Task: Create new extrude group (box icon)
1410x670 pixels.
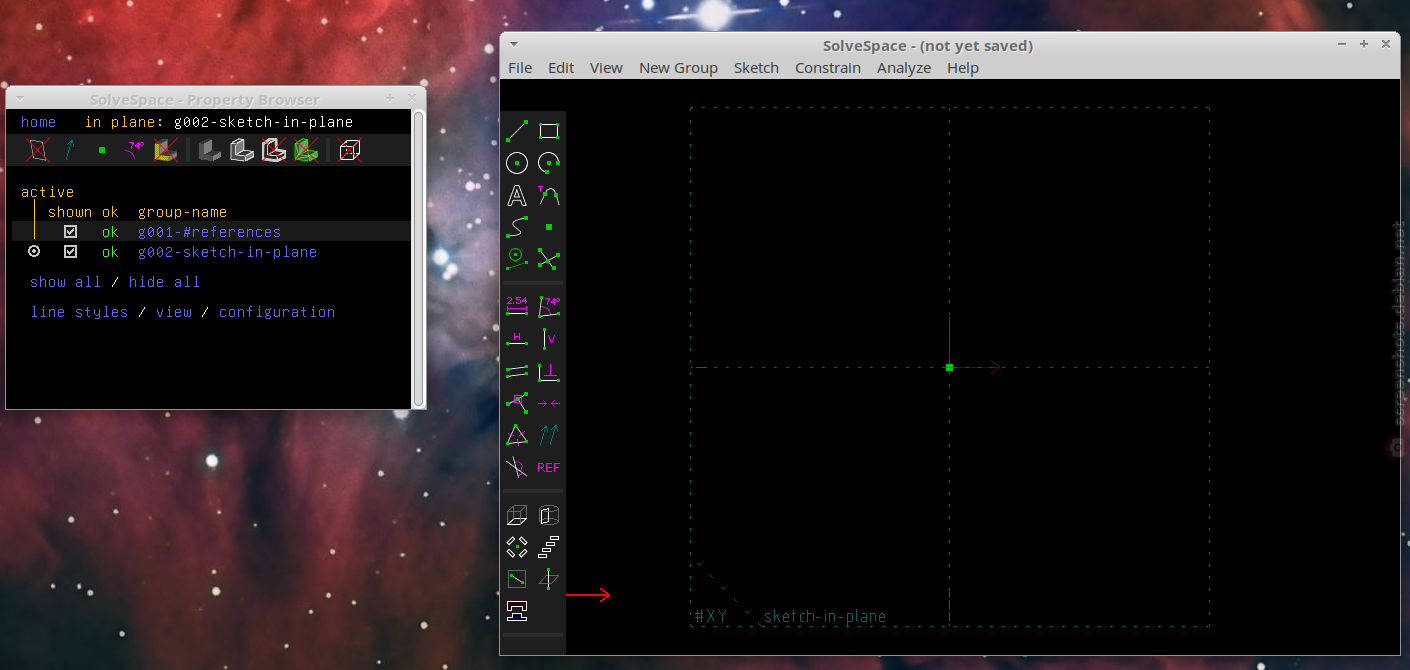Action: pyautogui.click(x=517, y=515)
